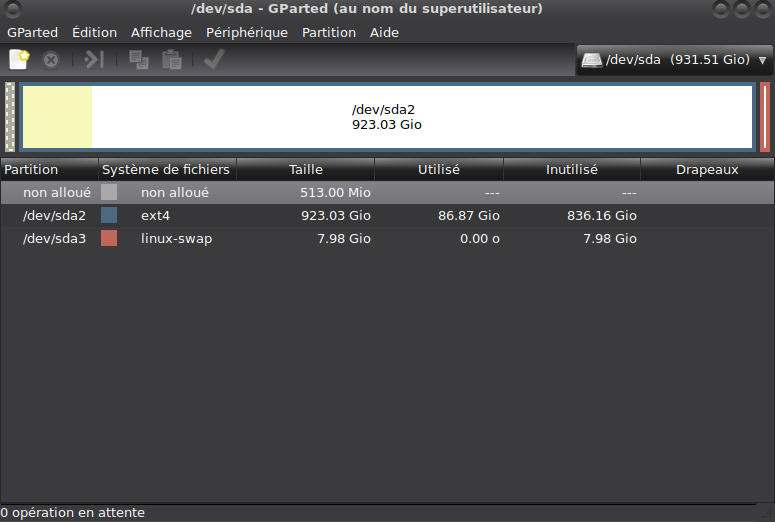This screenshot has width=775, height=522.
Task: Click the red linux-swap color swatch
Action: coord(109,238)
